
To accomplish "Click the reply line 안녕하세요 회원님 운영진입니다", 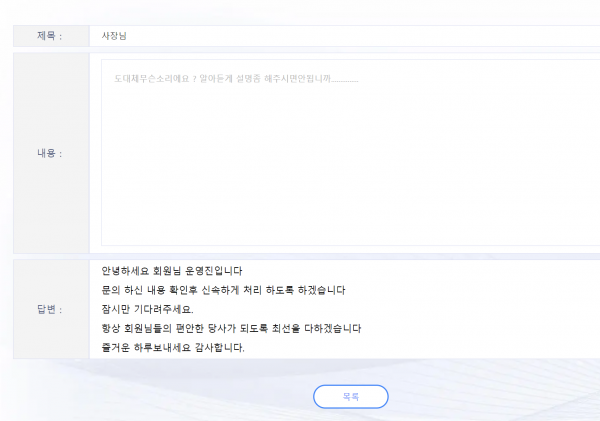I will [x=172, y=271].
